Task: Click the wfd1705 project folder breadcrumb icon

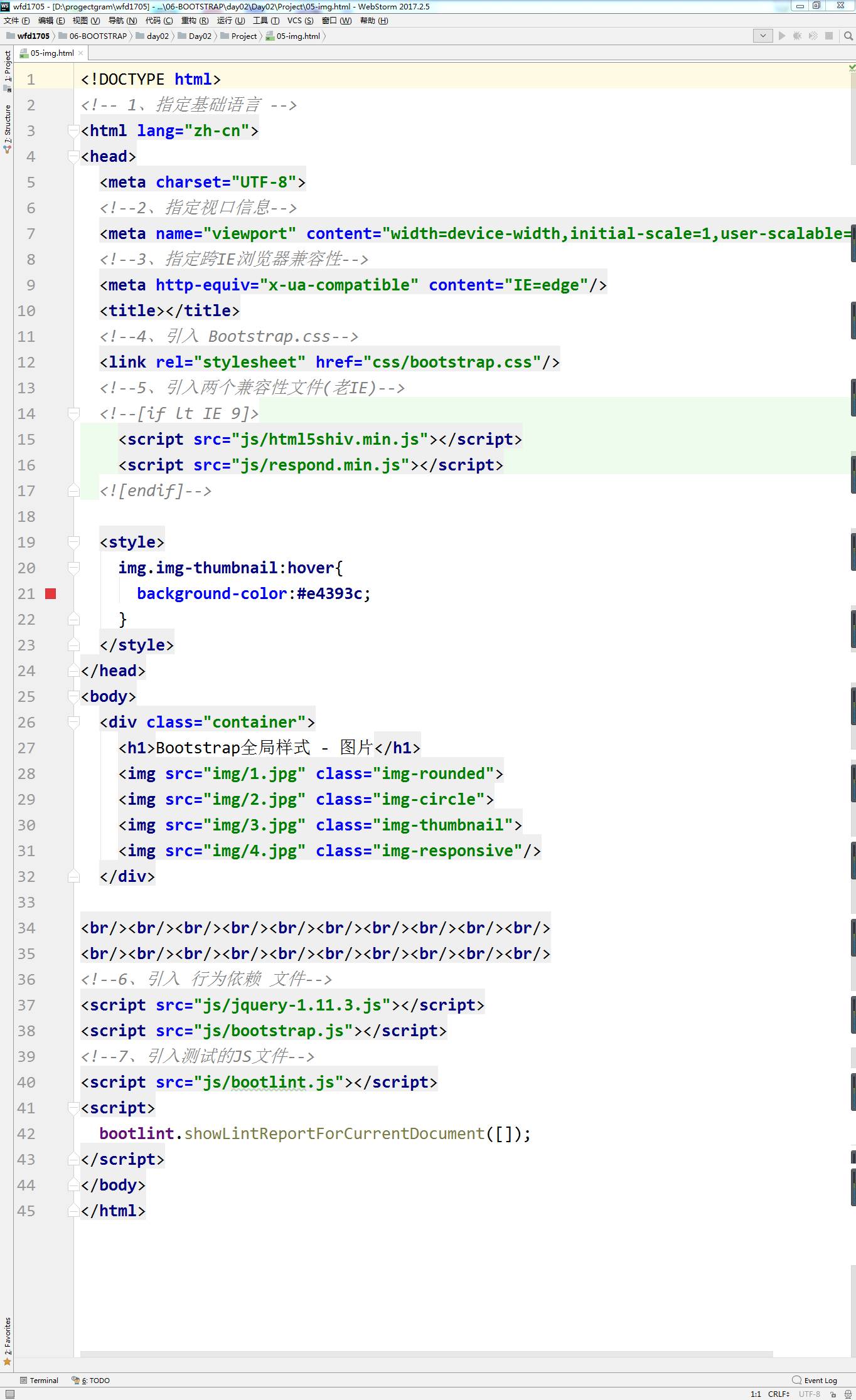Action: point(10,36)
